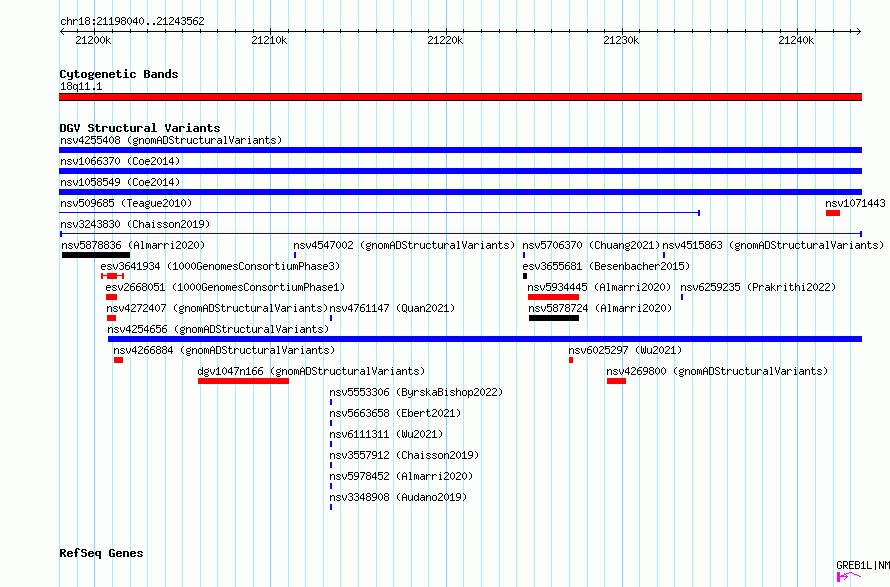Click the red dgv1047n166 variant bar

point(244,381)
